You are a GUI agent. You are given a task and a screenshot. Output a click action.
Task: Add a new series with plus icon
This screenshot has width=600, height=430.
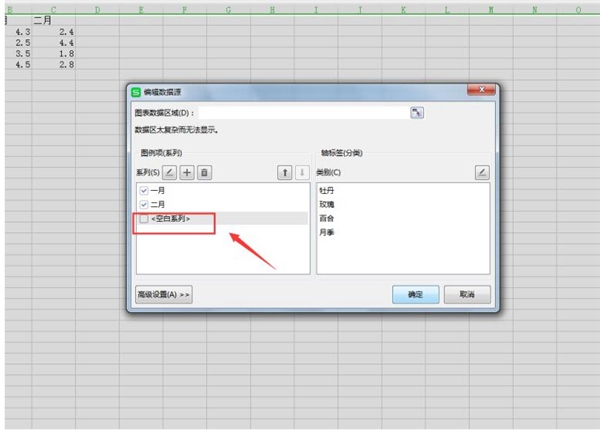pos(187,173)
